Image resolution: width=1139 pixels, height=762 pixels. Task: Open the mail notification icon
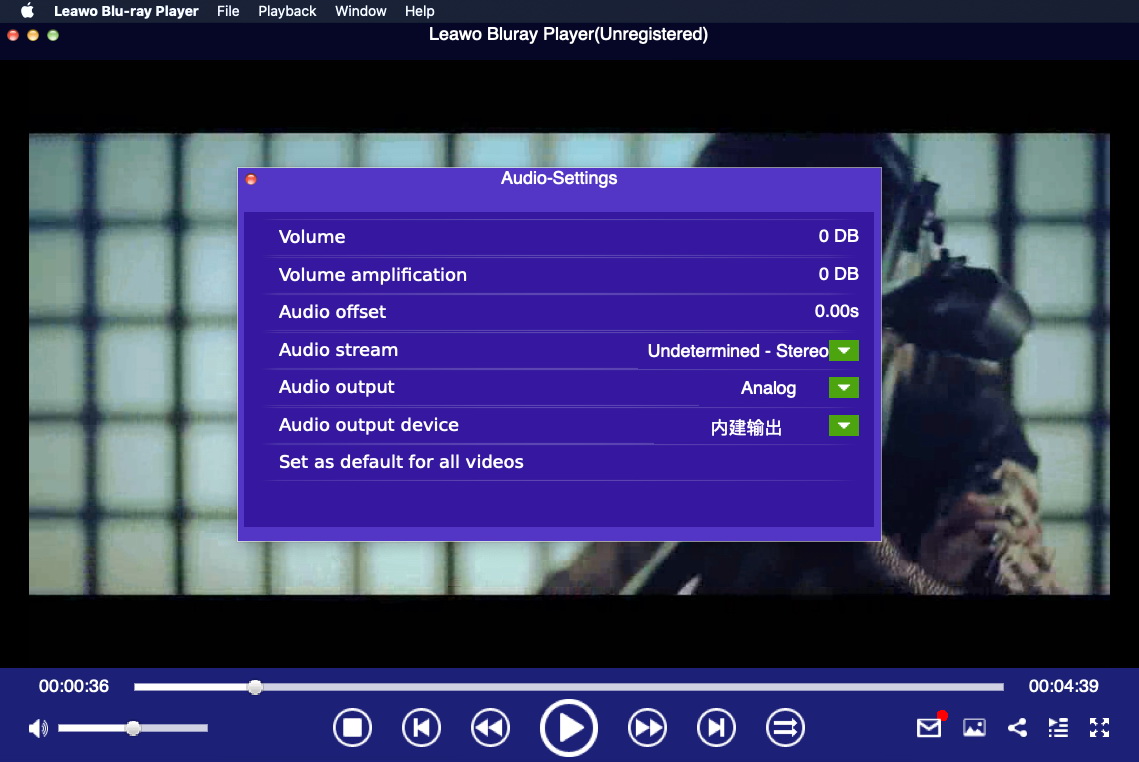[x=931, y=726]
